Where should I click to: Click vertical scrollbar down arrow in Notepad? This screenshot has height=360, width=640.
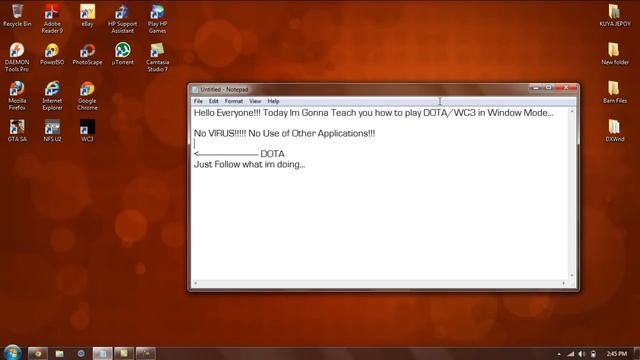click(x=572, y=276)
